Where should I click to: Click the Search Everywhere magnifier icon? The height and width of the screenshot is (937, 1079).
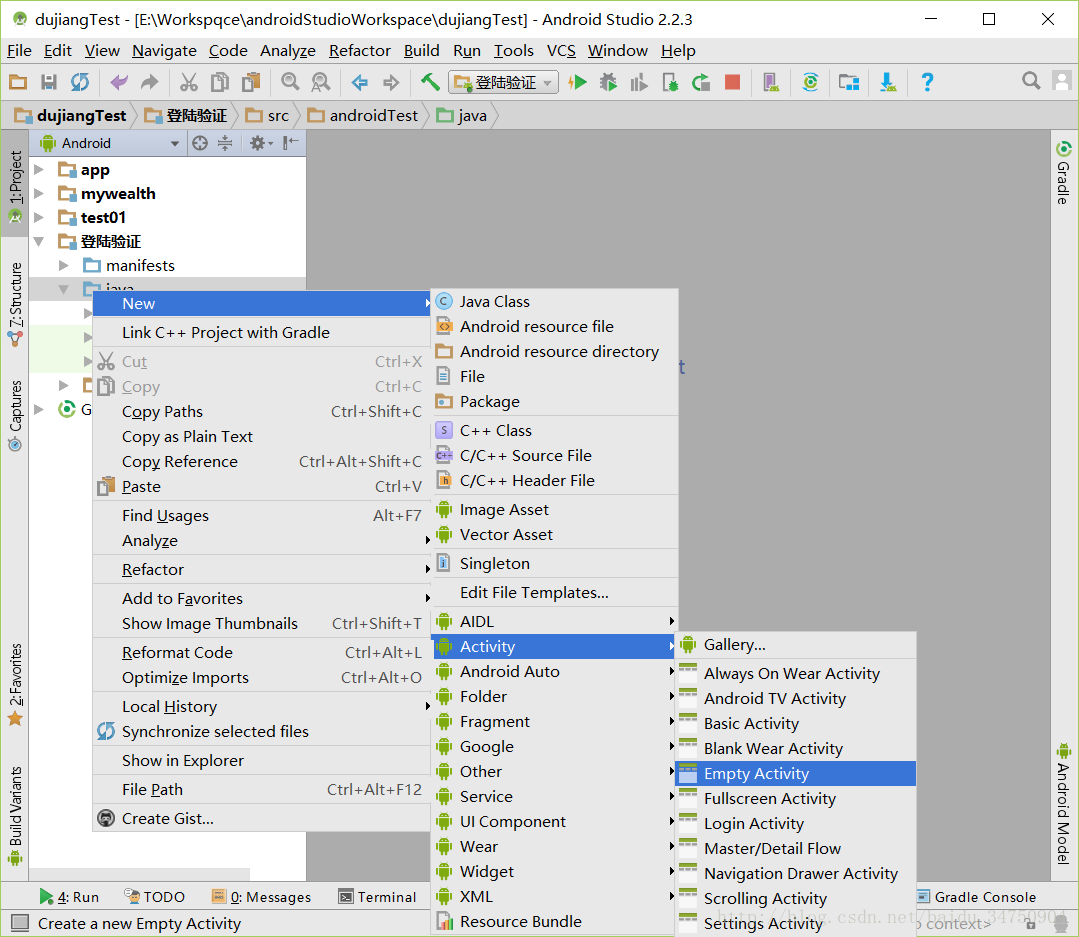pos(1031,81)
